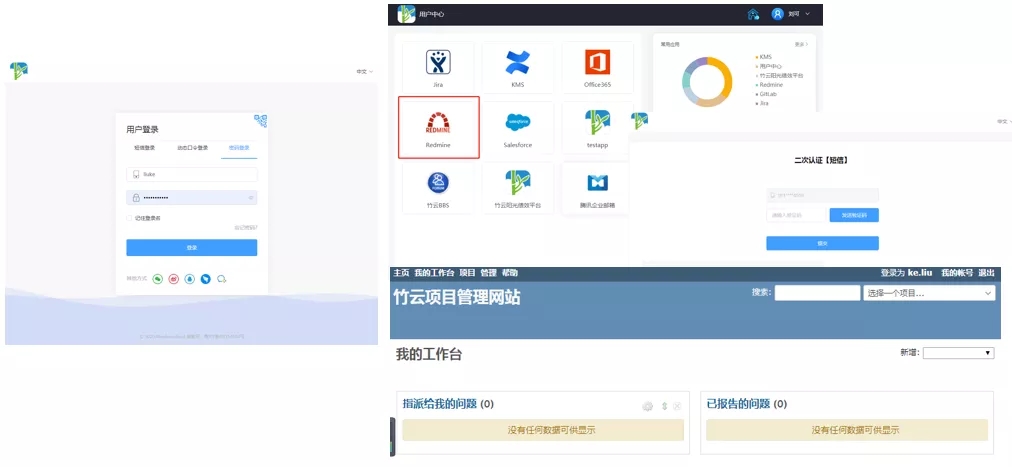Click the Redmine 搜索 search box
Viewport: 1012px width, 467px height.
(x=817, y=293)
